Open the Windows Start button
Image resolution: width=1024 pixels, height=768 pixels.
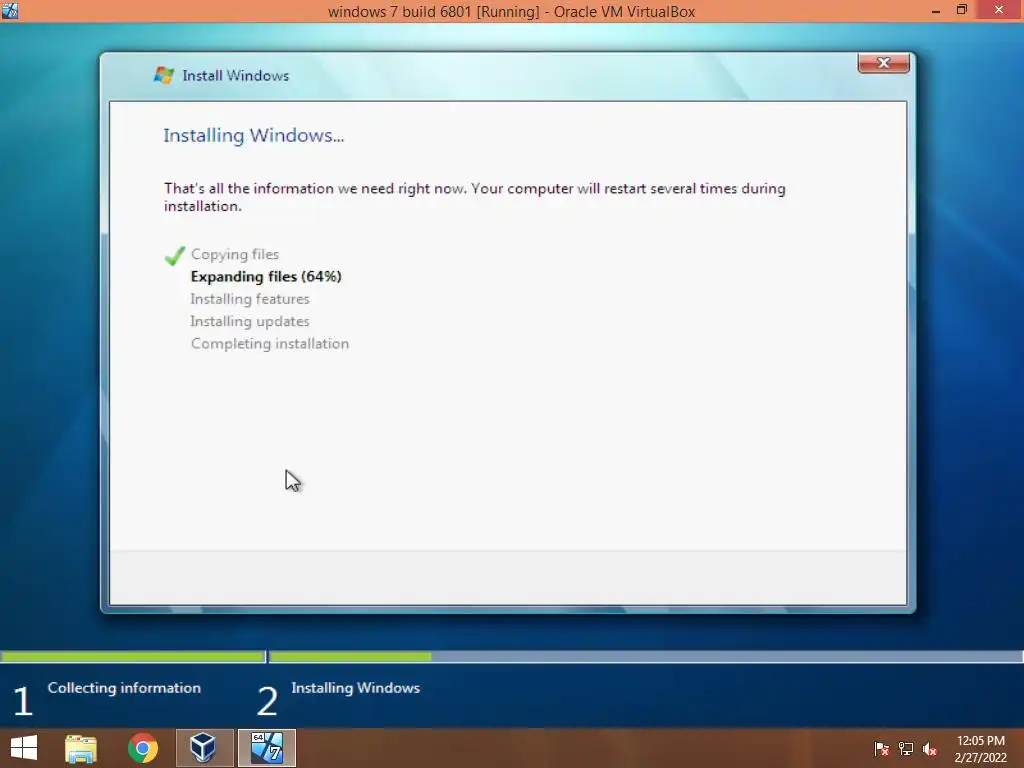(24, 748)
